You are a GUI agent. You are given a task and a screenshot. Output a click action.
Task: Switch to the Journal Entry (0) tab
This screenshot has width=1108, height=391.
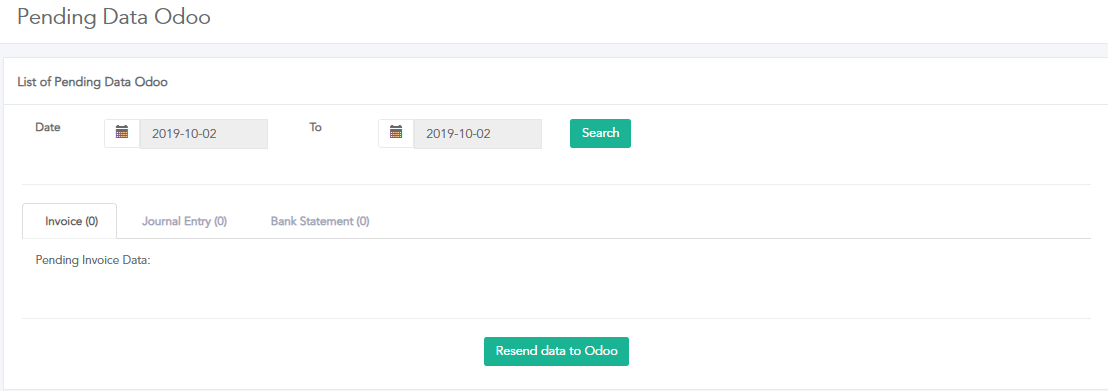point(184,221)
